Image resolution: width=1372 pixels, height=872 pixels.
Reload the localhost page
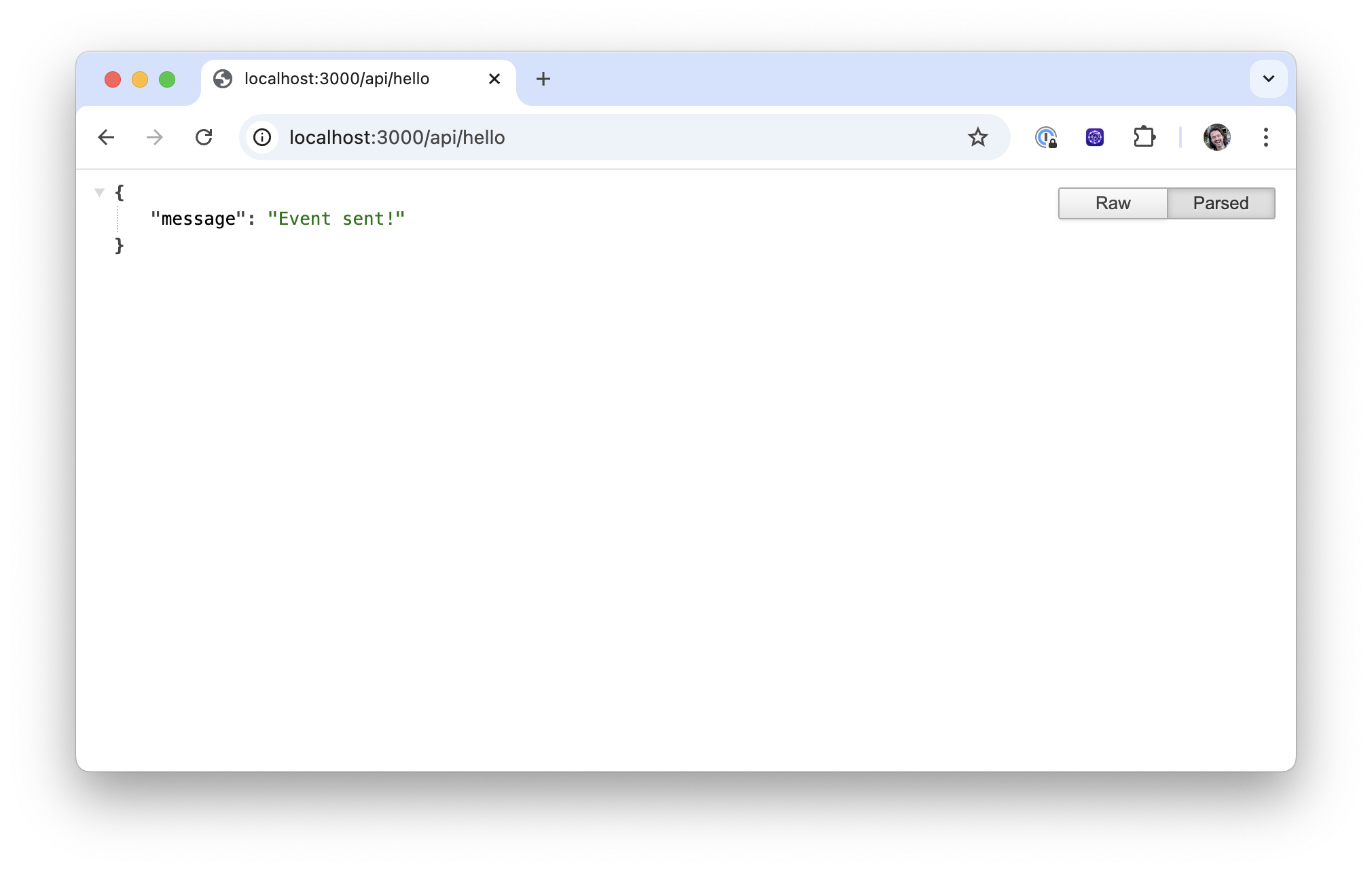click(x=204, y=137)
